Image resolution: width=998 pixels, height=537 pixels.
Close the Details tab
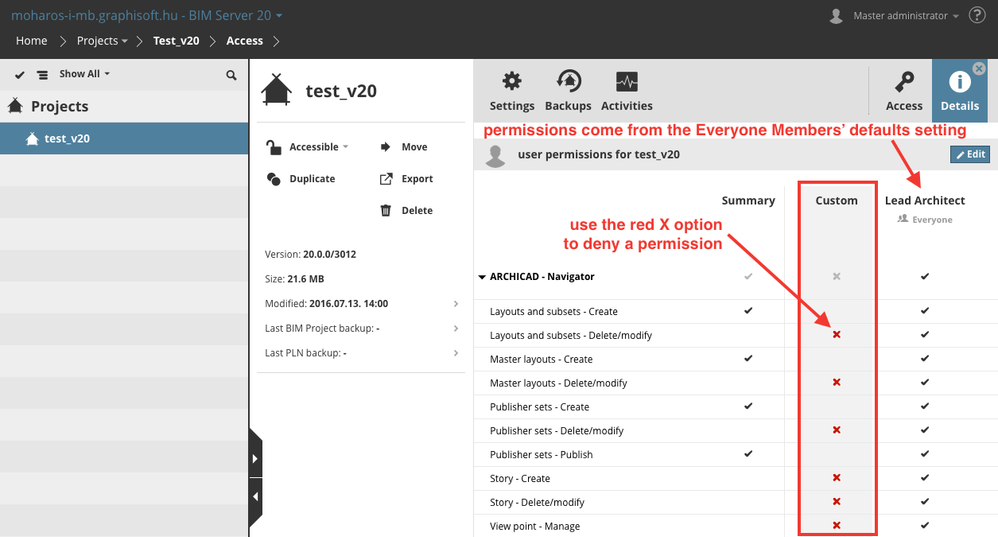[979, 68]
